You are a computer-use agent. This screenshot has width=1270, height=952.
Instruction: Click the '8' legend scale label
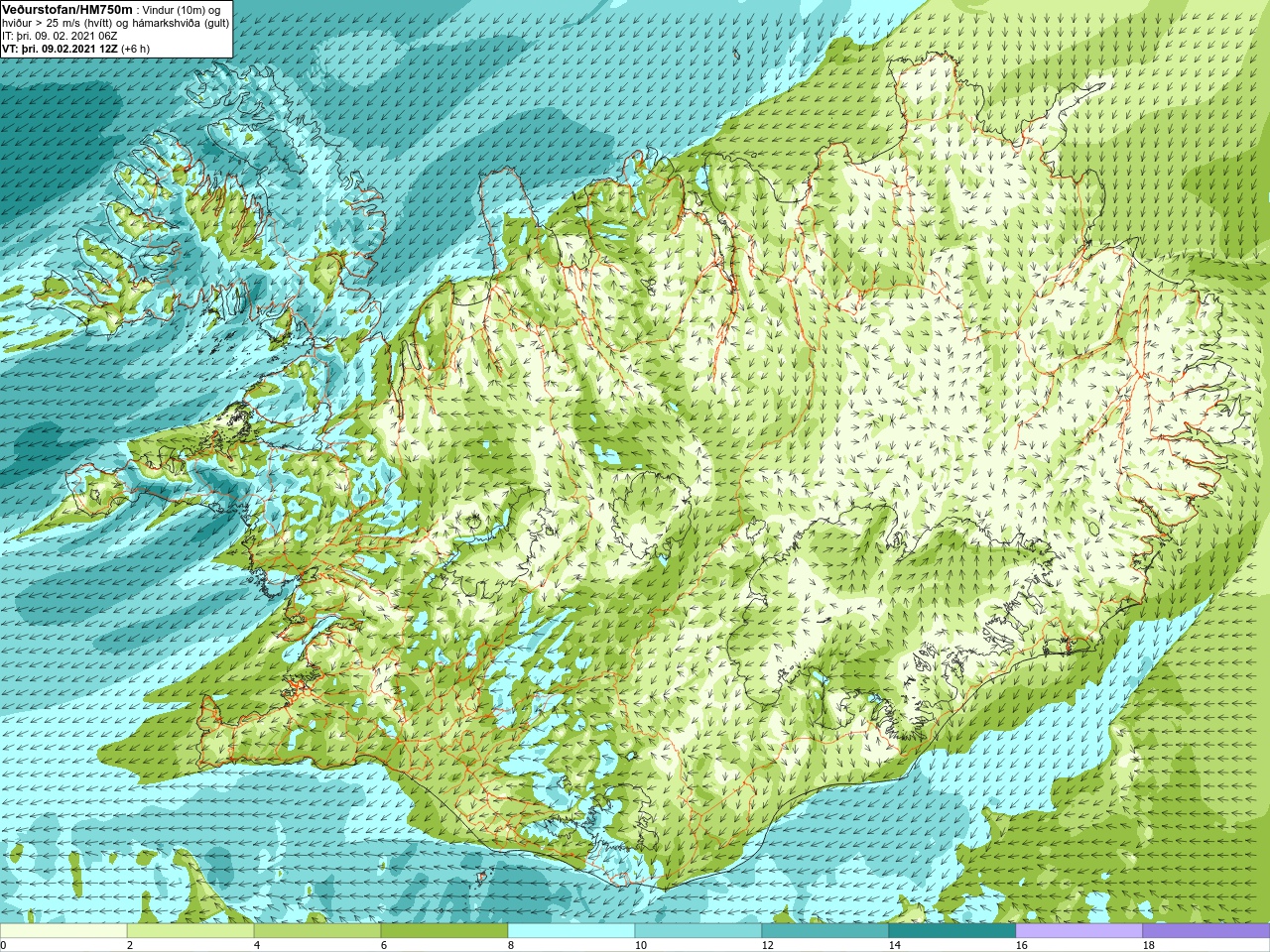(x=511, y=945)
